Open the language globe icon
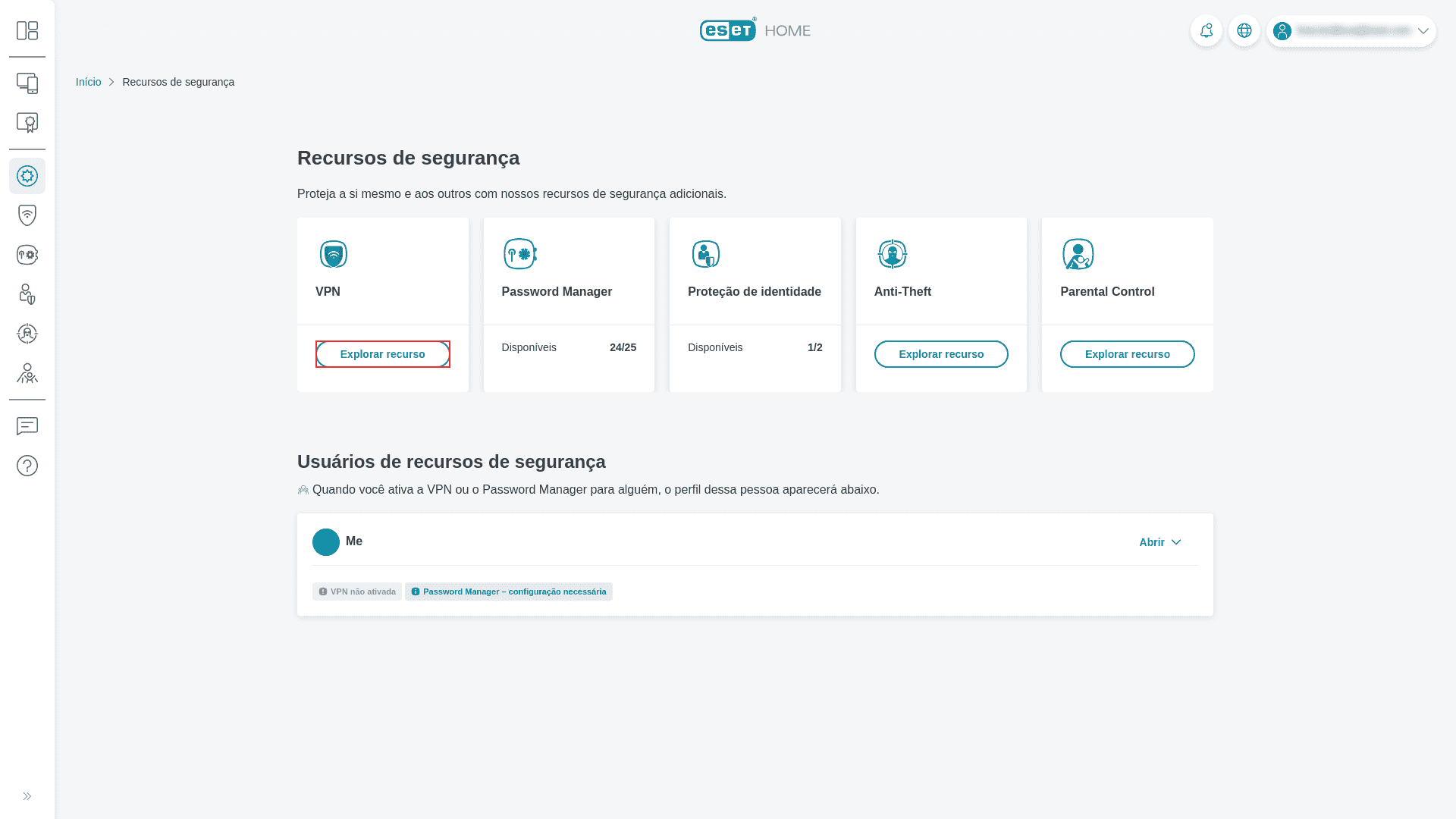 click(x=1244, y=31)
